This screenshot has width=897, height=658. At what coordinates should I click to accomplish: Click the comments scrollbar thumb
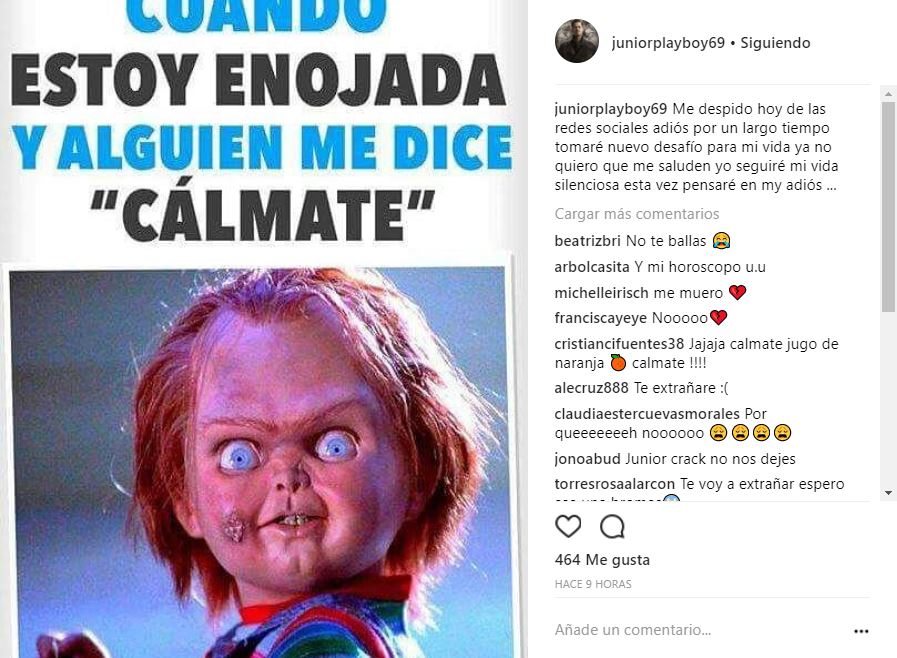point(888,207)
